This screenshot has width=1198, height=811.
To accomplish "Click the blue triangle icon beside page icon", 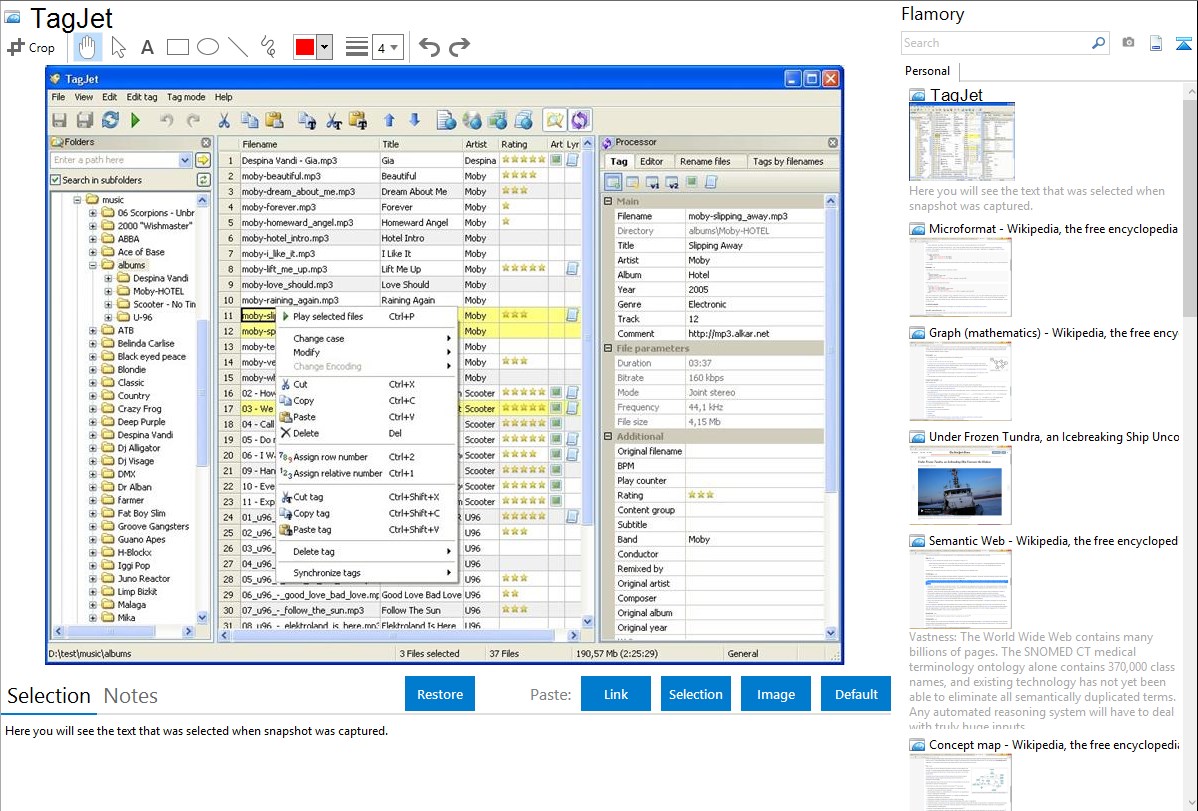I will point(1183,43).
